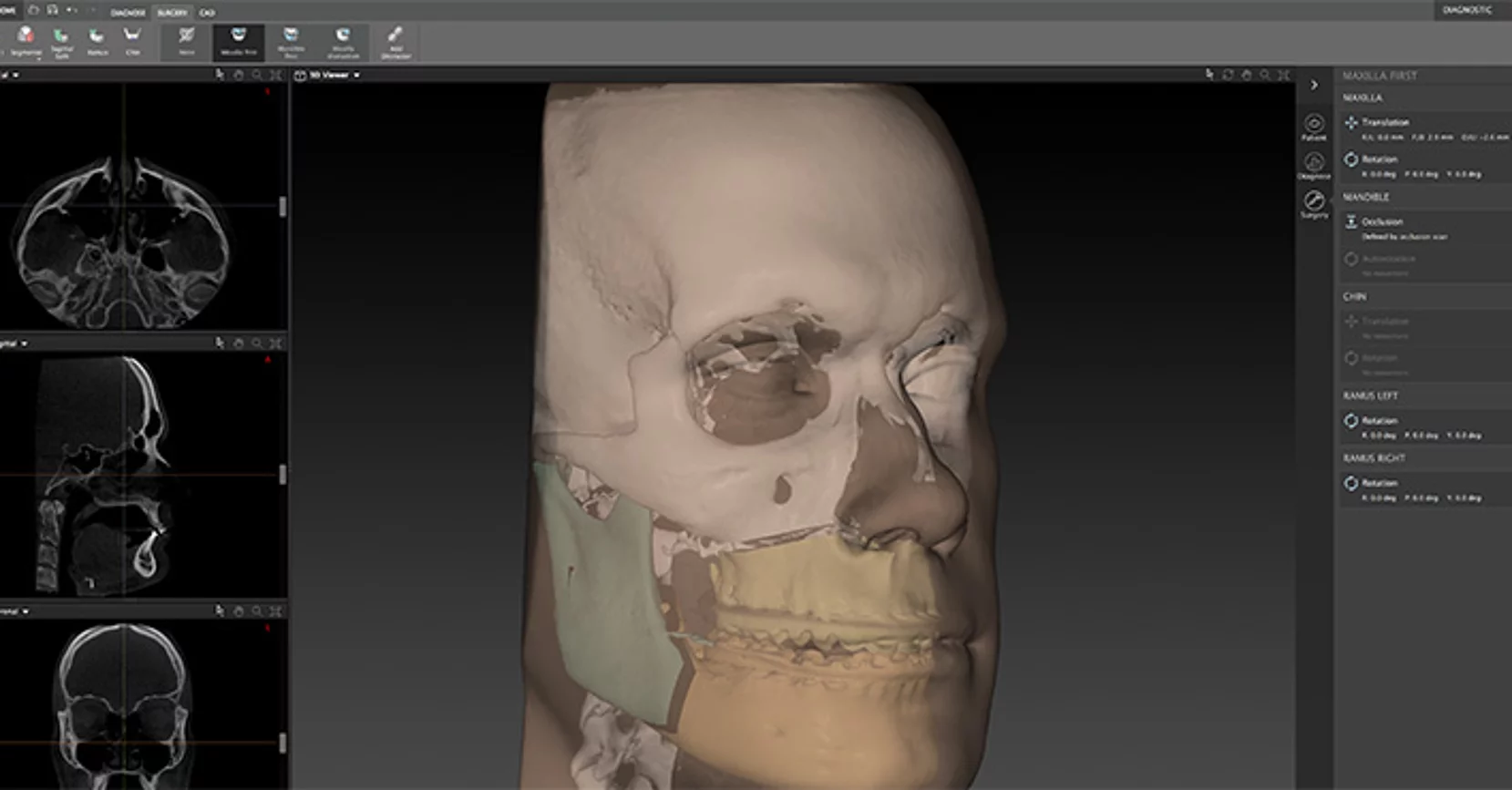
Task: Click the Diagnostic button at top right
Action: [x=1467, y=10]
